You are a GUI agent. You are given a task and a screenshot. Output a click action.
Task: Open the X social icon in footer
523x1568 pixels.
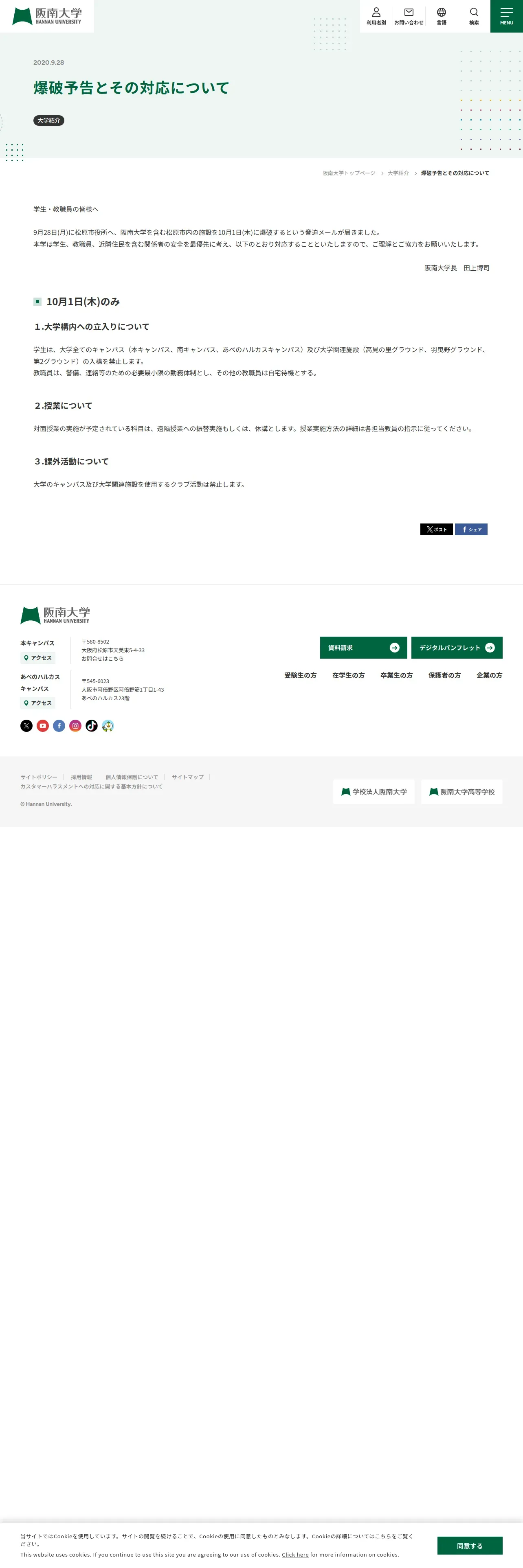tap(26, 725)
